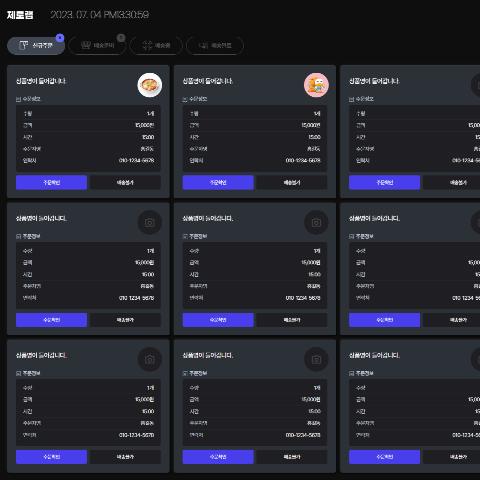Viewport: 480px width, 480px height.
Task: Open the stew food photo on the top-left card
Action: 150,85
